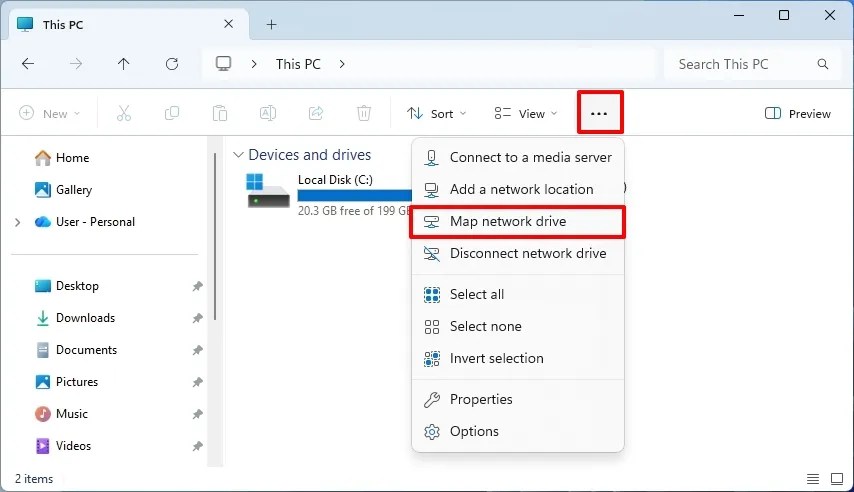
Task: Click the Delete trash icon
Action: pyautogui.click(x=363, y=113)
